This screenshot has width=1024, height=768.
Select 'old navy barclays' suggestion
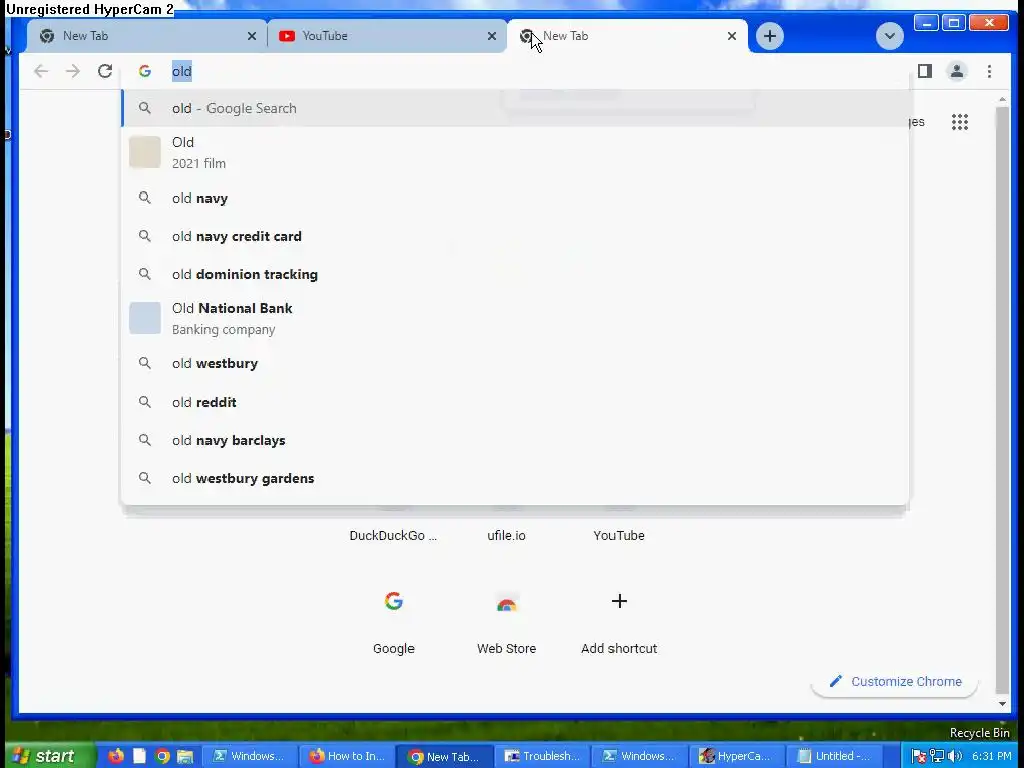coord(515,440)
